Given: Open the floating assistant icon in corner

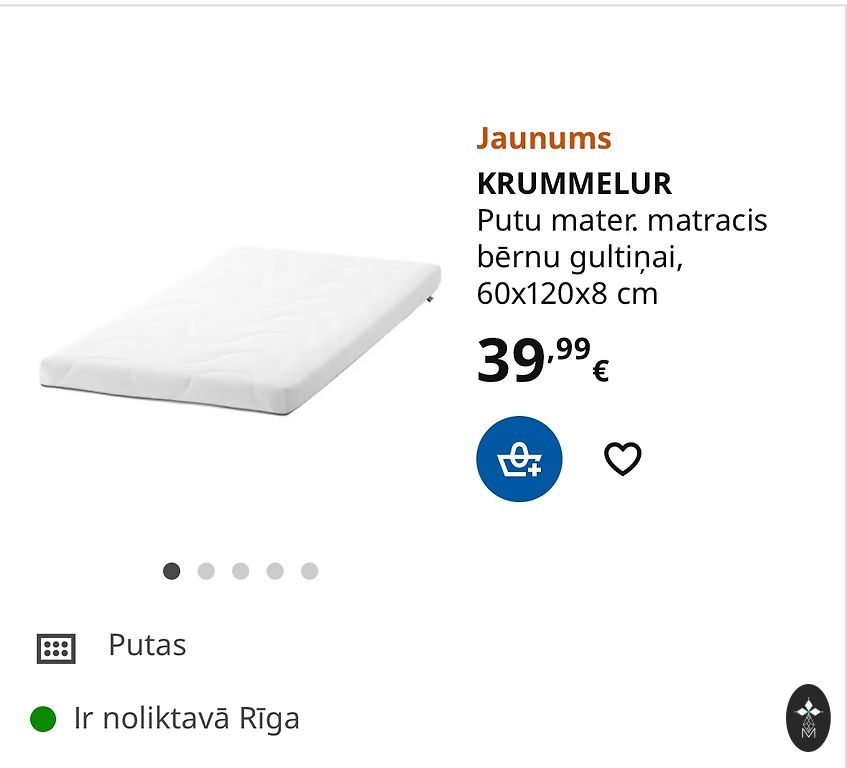Looking at the screenshot, I should tap(808, 718).
